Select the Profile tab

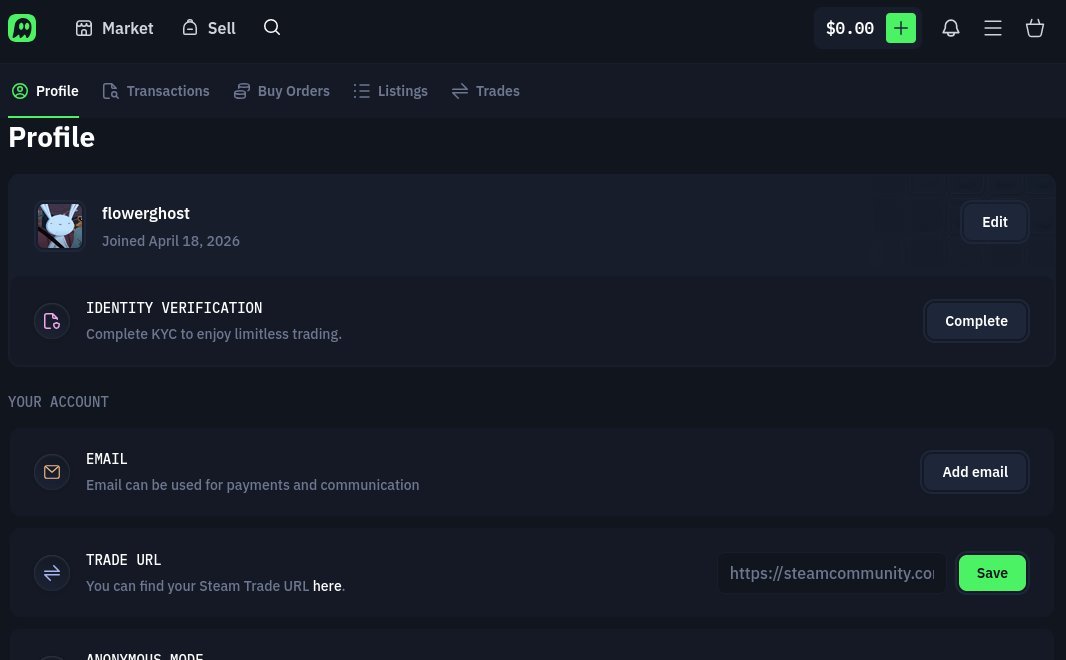45,91
